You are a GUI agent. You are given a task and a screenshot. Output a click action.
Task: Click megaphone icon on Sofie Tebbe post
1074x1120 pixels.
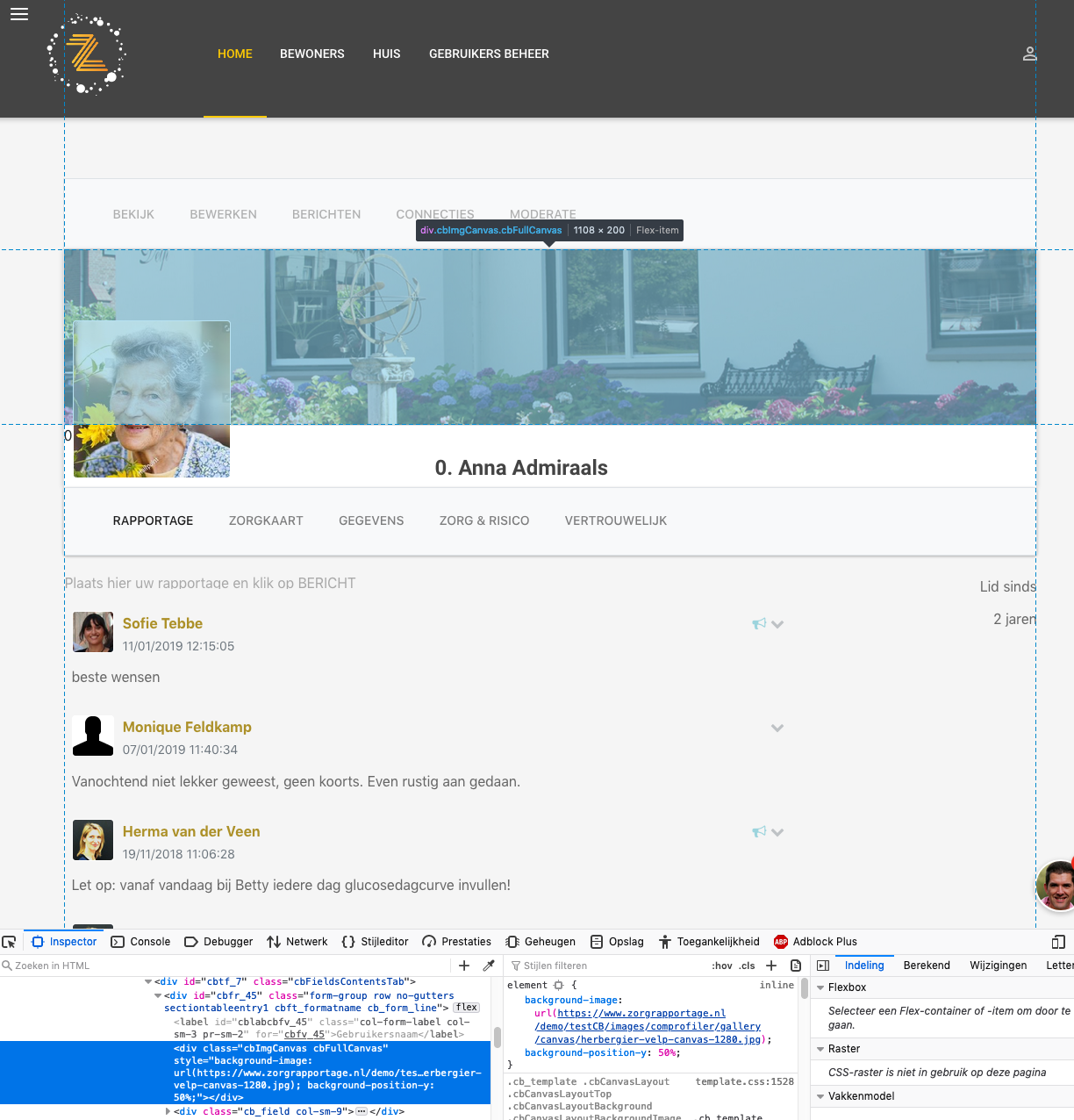point(759,623)
